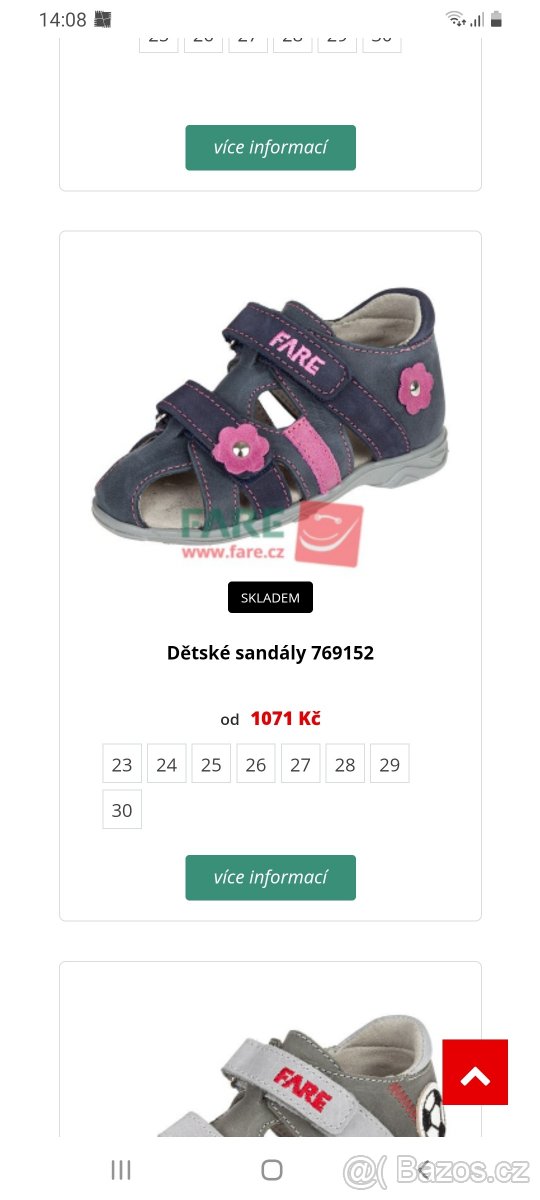
Task: Pick size 28 option
Action: [x=345, y=764]
